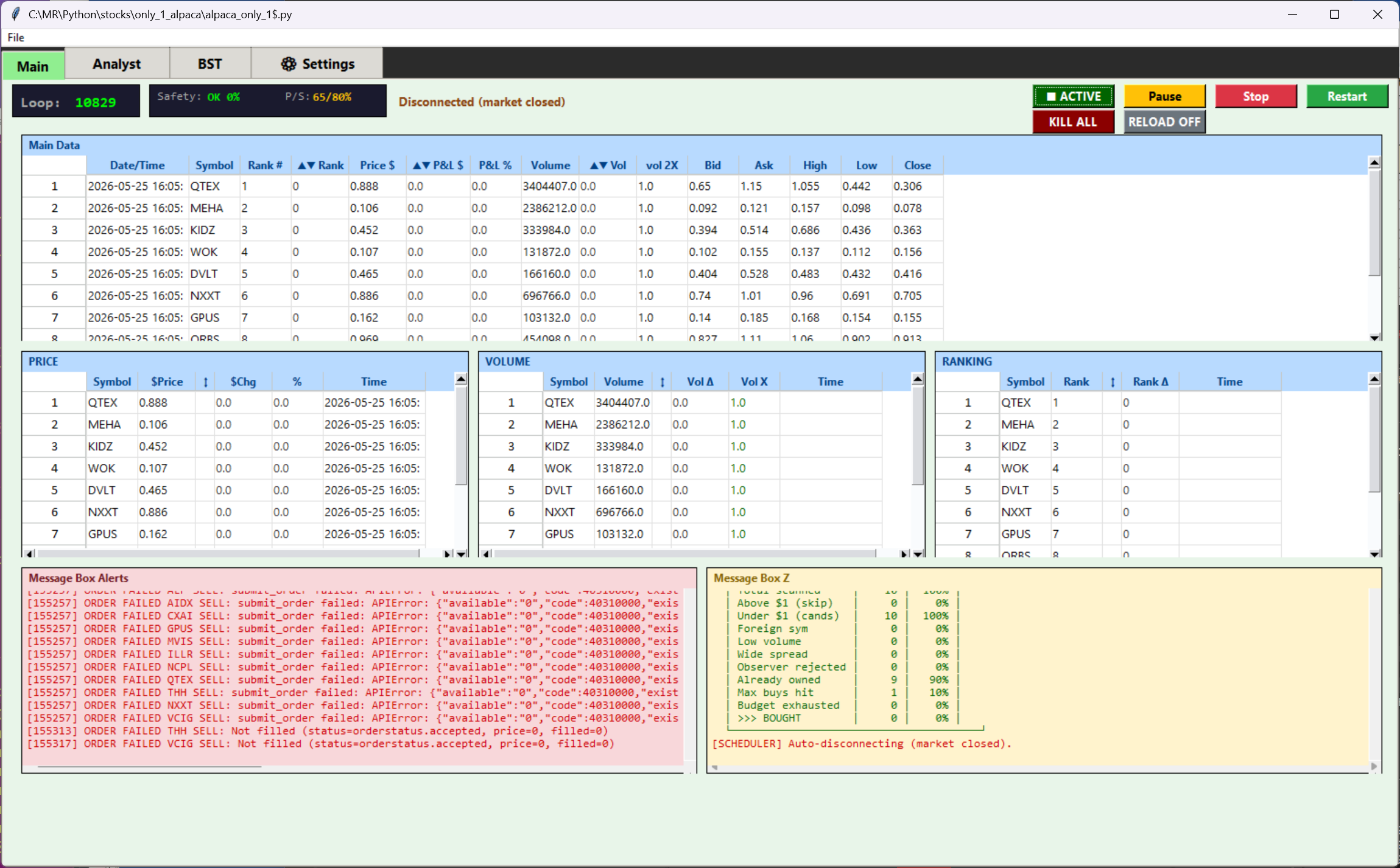This screenshot has height=868, width=1400.
Task: Open the Settings tab with gear icon
Action: (317, 64)
